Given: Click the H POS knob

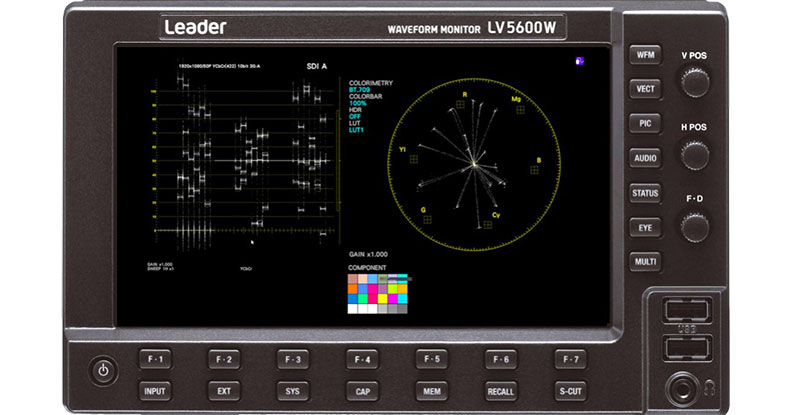Looking at the screenshot, I should [x=695, y=155].
